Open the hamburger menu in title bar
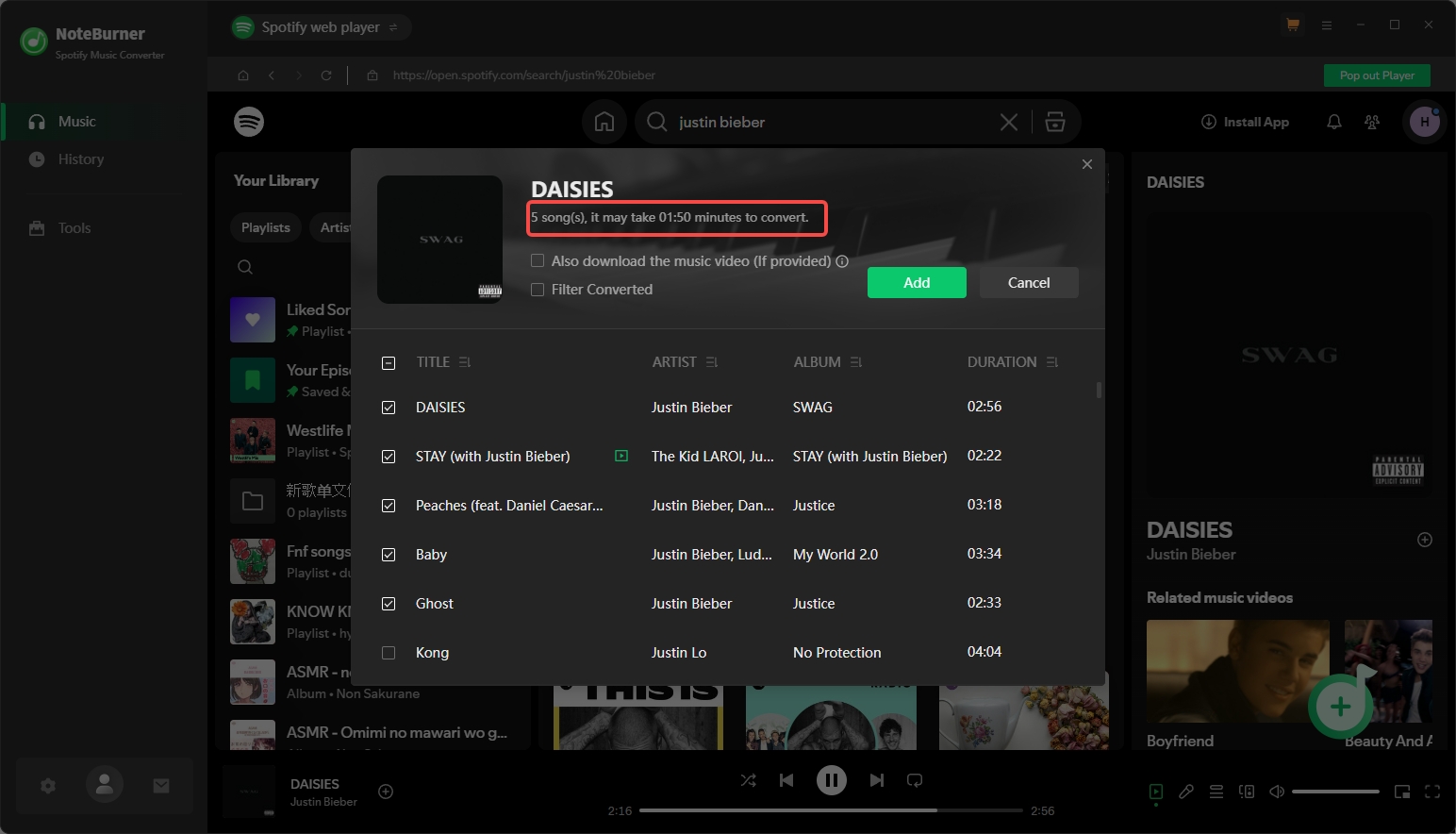Image resolution: width=1456 pixels, height=834 pixels. pyautogui.click(x=1327, y=25)
